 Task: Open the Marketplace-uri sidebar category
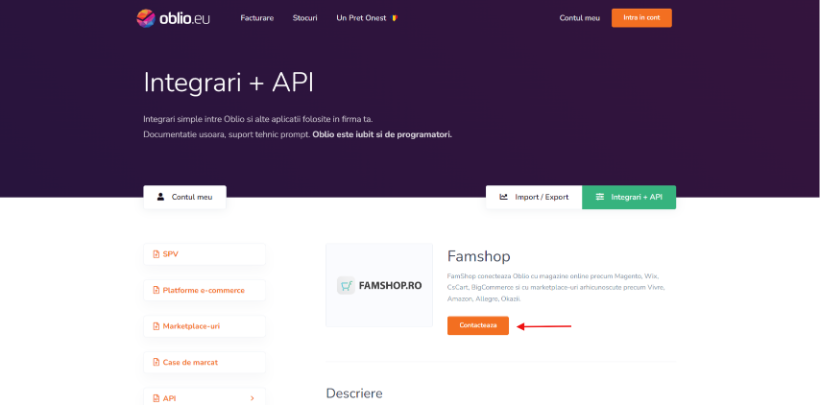click(204, 327)
